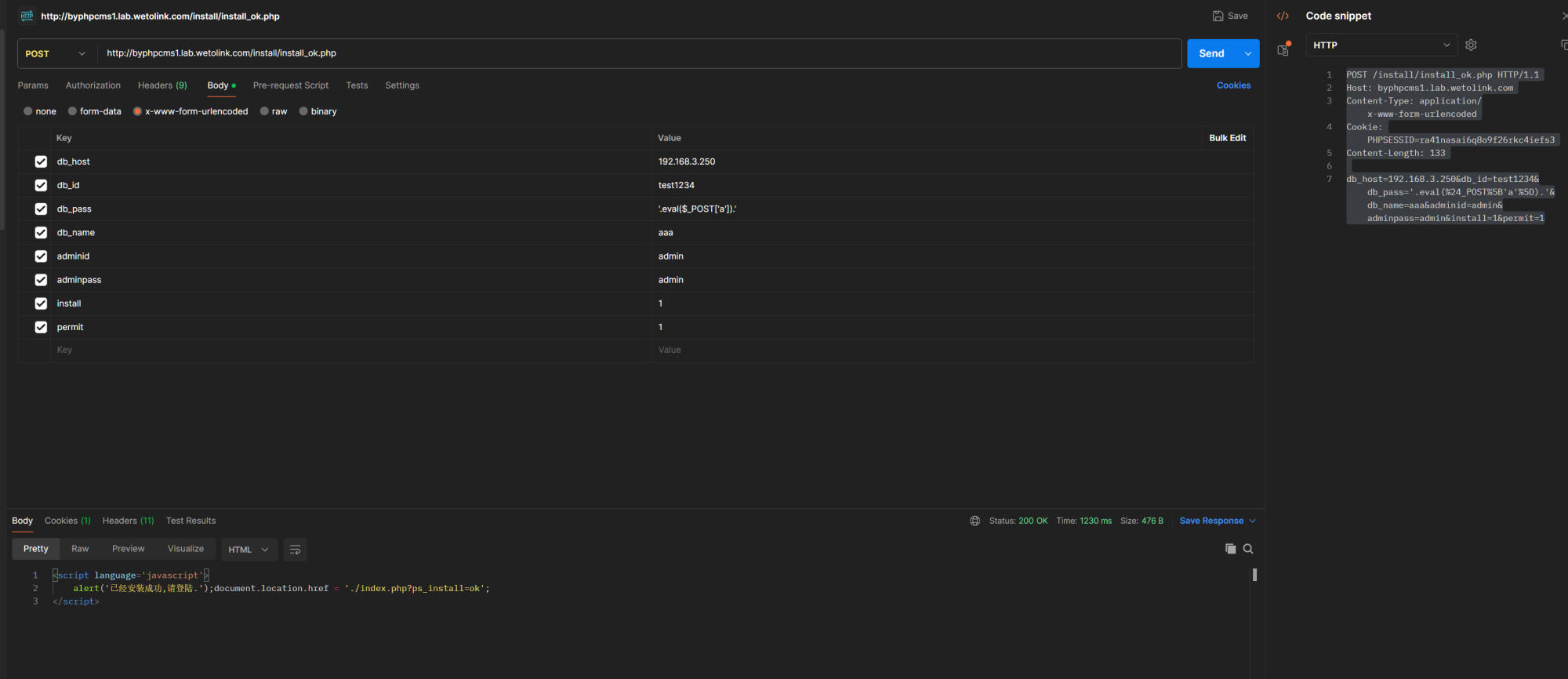Switch to the Params tab

click(x=33, y=85)
